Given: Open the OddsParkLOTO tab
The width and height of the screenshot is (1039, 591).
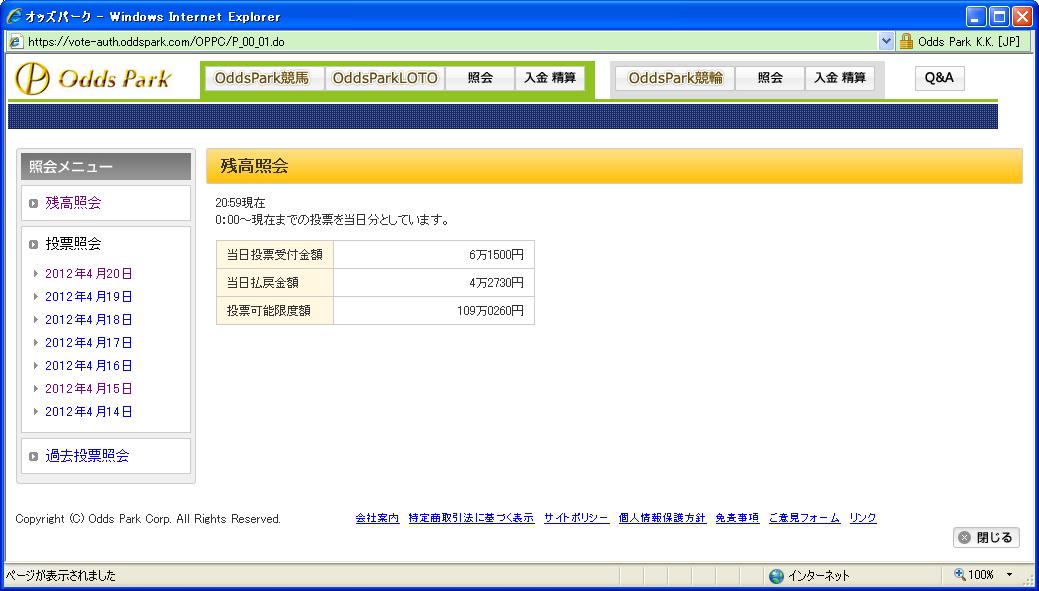Looking at the screenshot, I should (x=385, y=78).
